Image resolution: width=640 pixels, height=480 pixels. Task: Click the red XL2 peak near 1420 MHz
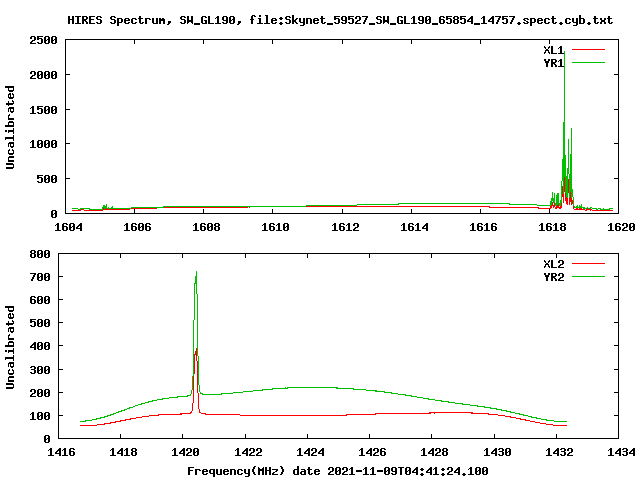coord(196,380)
